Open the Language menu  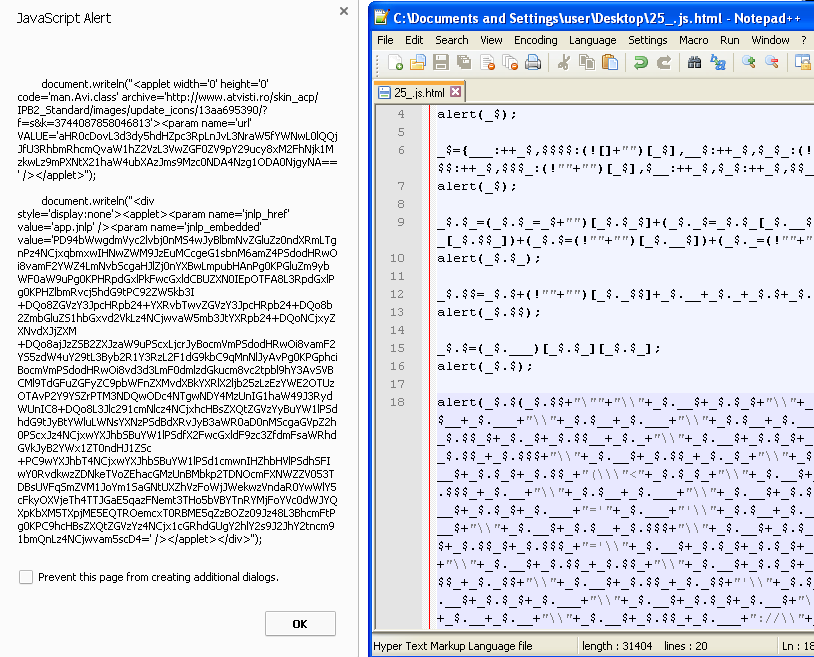pyautogui.click(x=592, y=40)
